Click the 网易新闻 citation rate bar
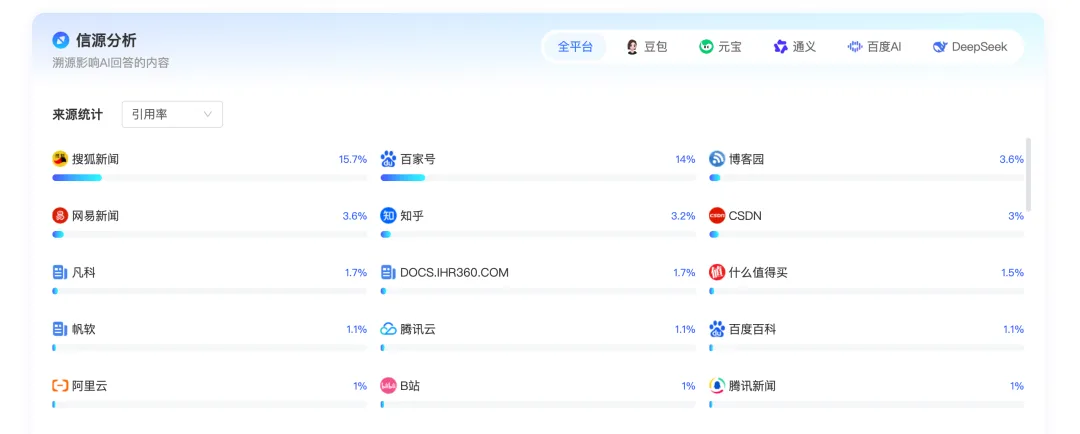This screenshot has width=1080, height=434. 209,234
